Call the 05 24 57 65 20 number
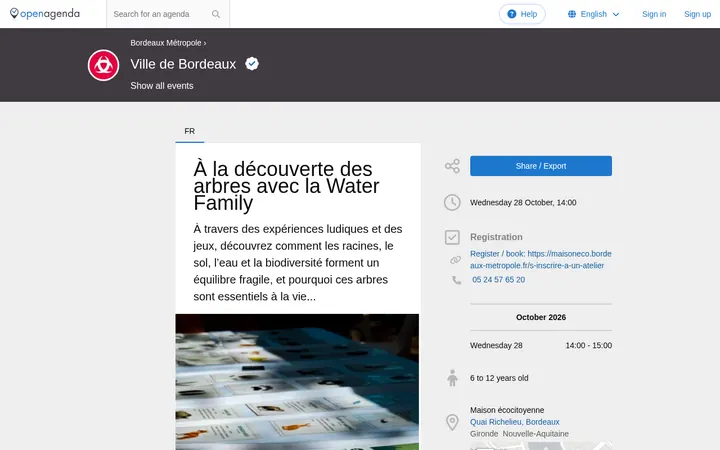Viewport: 720px width, 450px height. [498, 280]
